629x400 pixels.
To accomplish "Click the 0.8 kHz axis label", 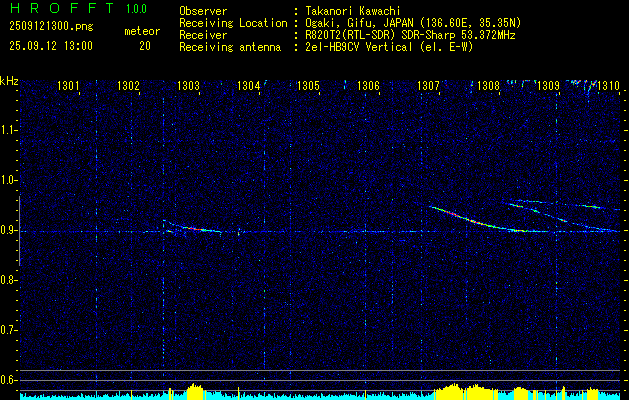I will pos(8,280).
